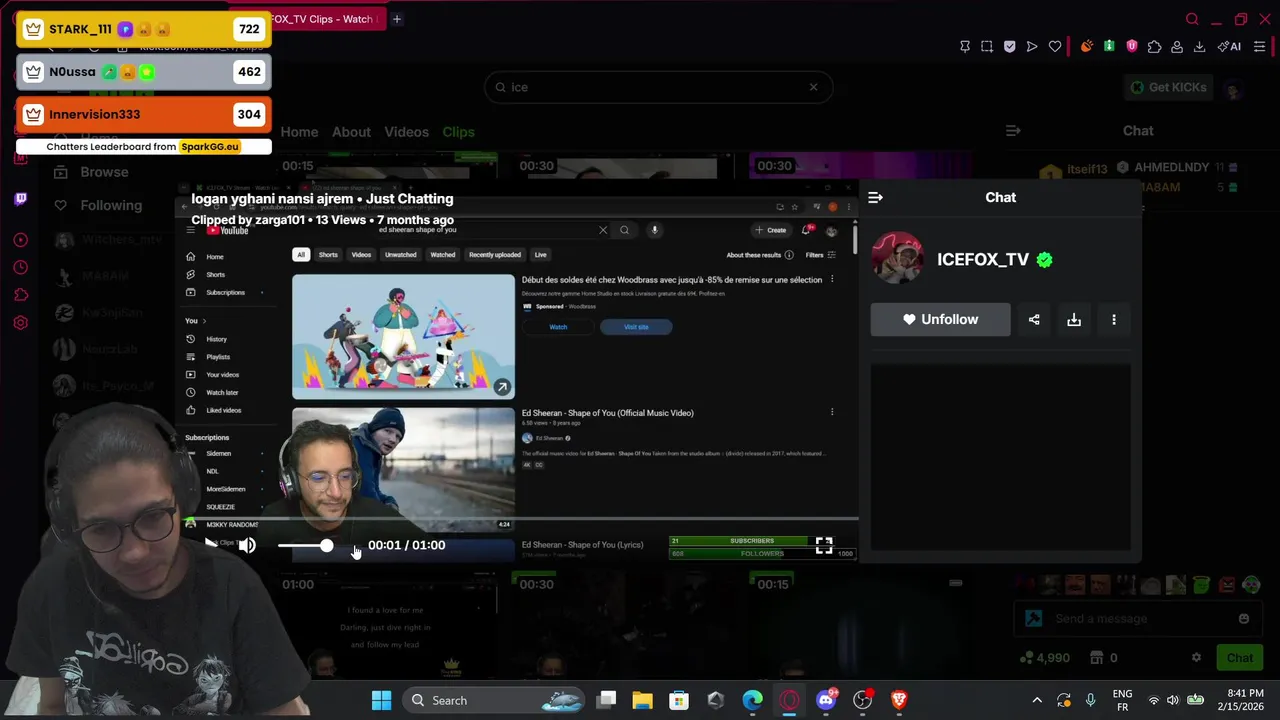
Task: Take a snapshot with the Opera capture icon
Action: (987, 47)
